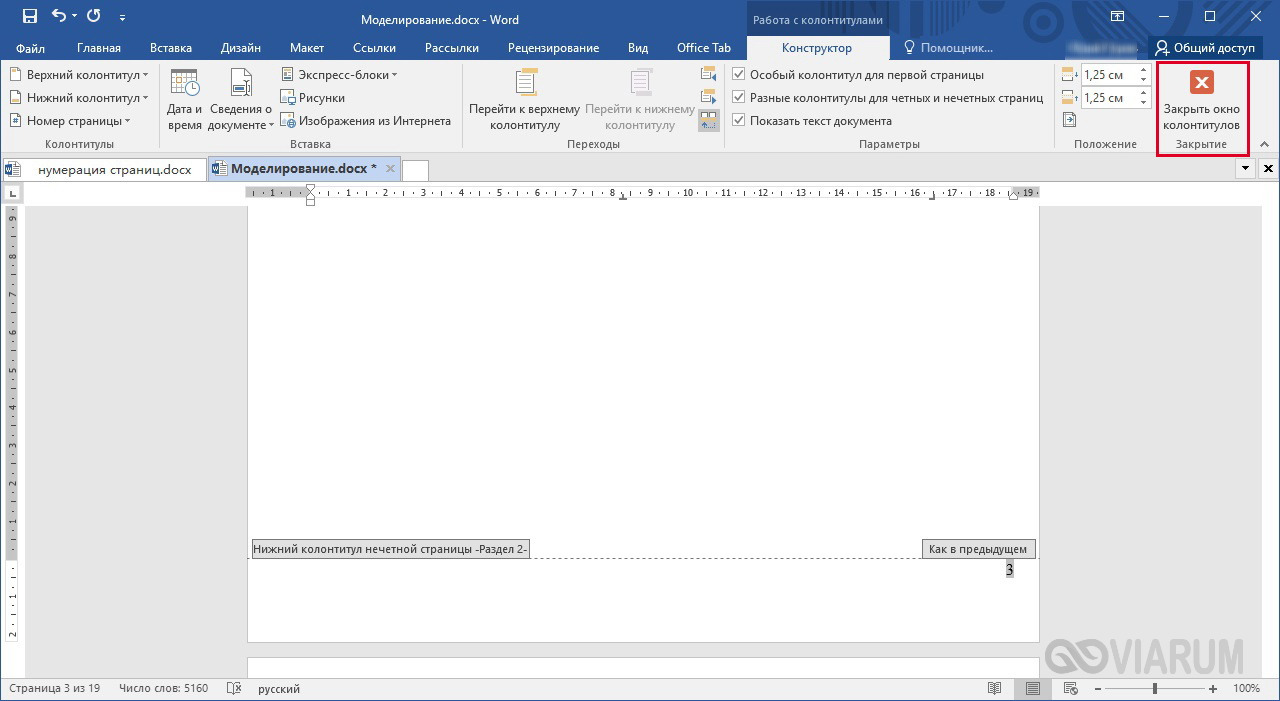Open the Экспресс-блоки dropdown

pos(339,75)
